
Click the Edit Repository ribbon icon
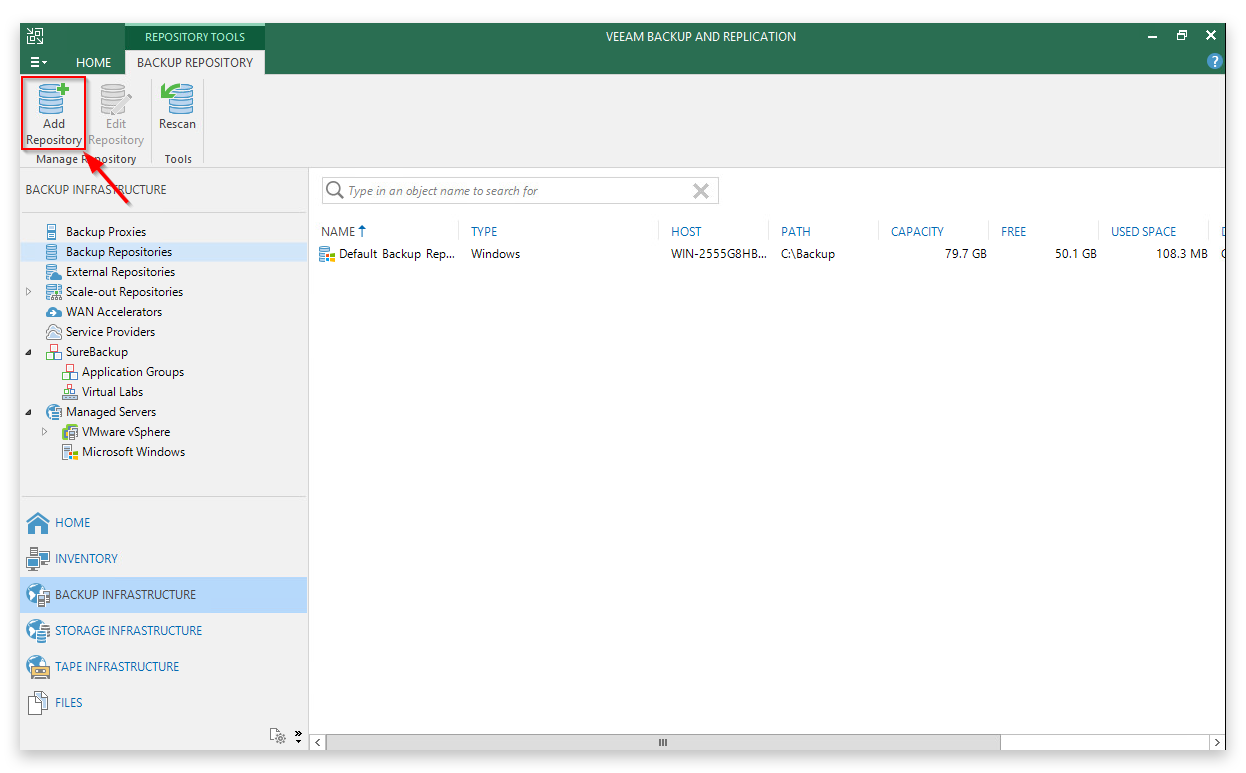(x=116, y=99)
